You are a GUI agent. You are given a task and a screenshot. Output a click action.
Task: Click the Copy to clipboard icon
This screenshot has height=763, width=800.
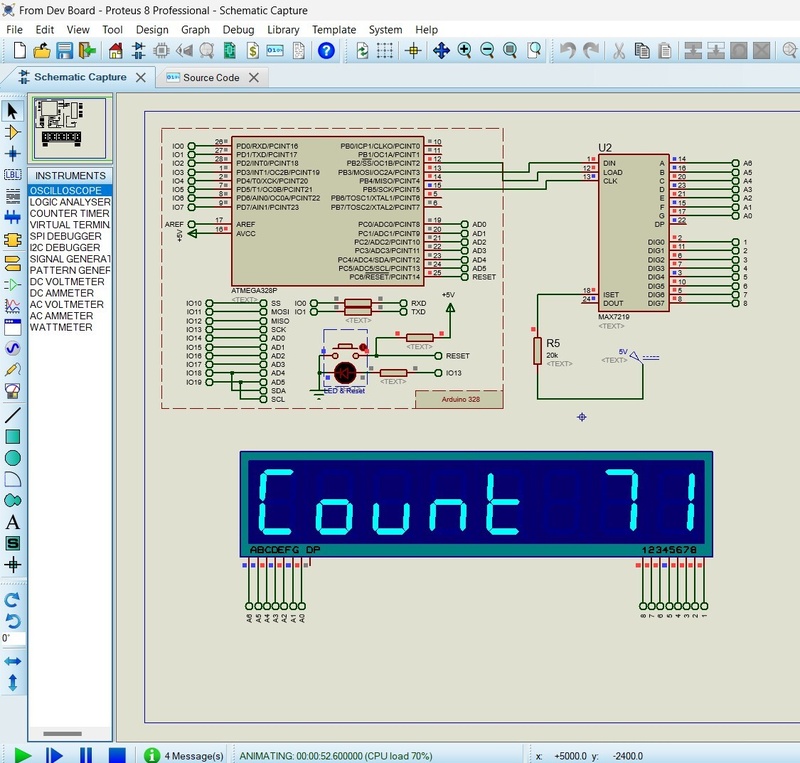pyautogui.click(x=642, y=51)
